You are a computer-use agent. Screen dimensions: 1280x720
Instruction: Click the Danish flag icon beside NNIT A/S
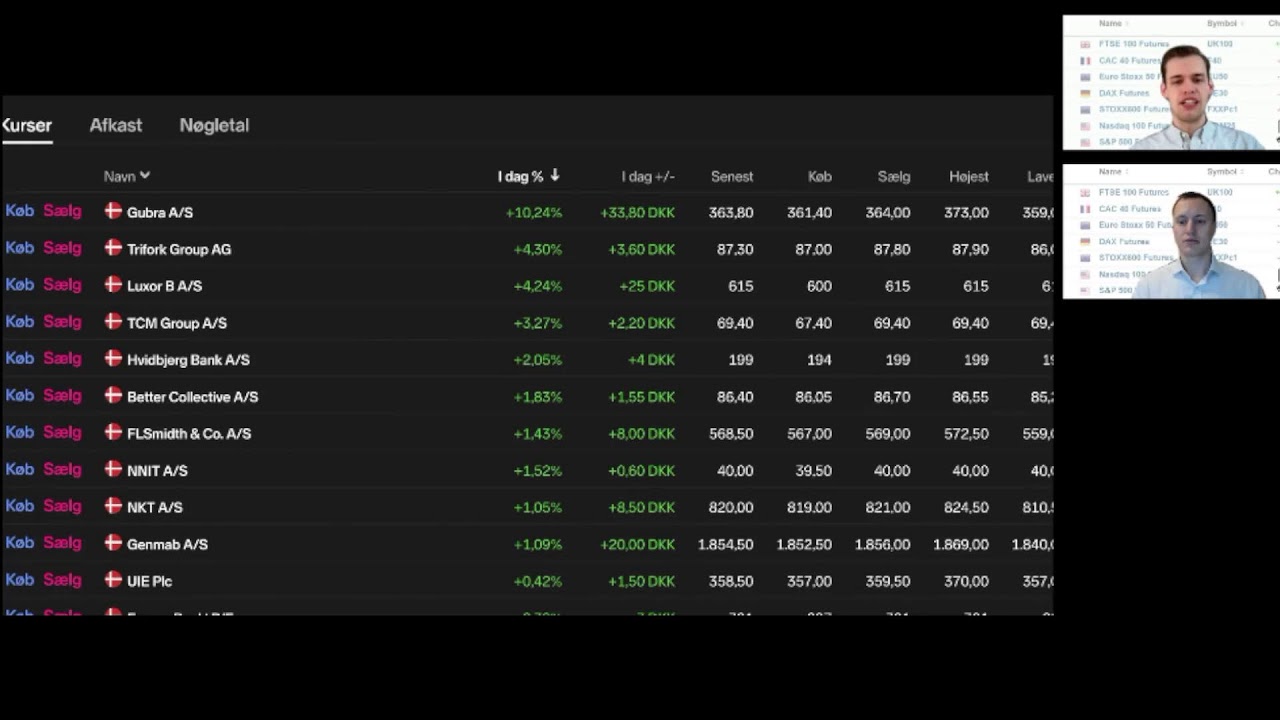coord(113,469)
